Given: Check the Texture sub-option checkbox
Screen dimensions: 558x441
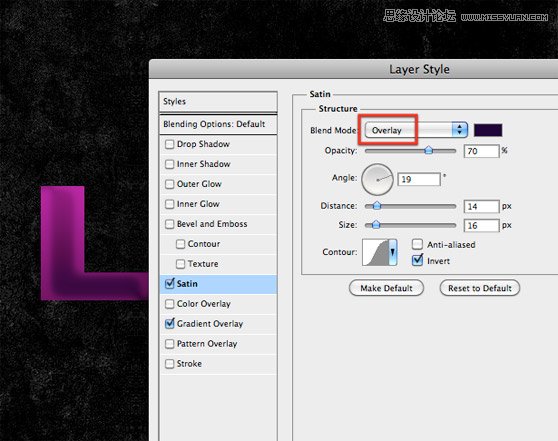Looking at the screenshot, I should [180, 264].
